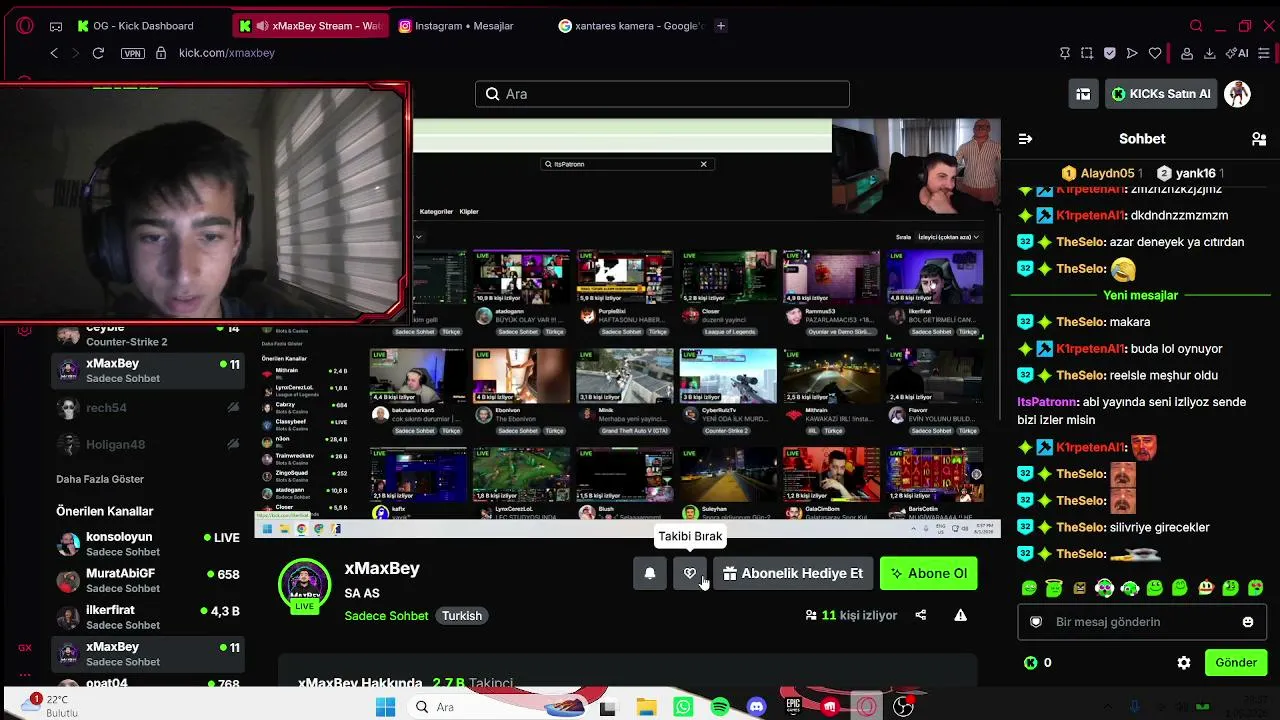The image size is (1280, 720).
Task: Launch WhatsApp from the taskbar
Action: tap(683, 708)
